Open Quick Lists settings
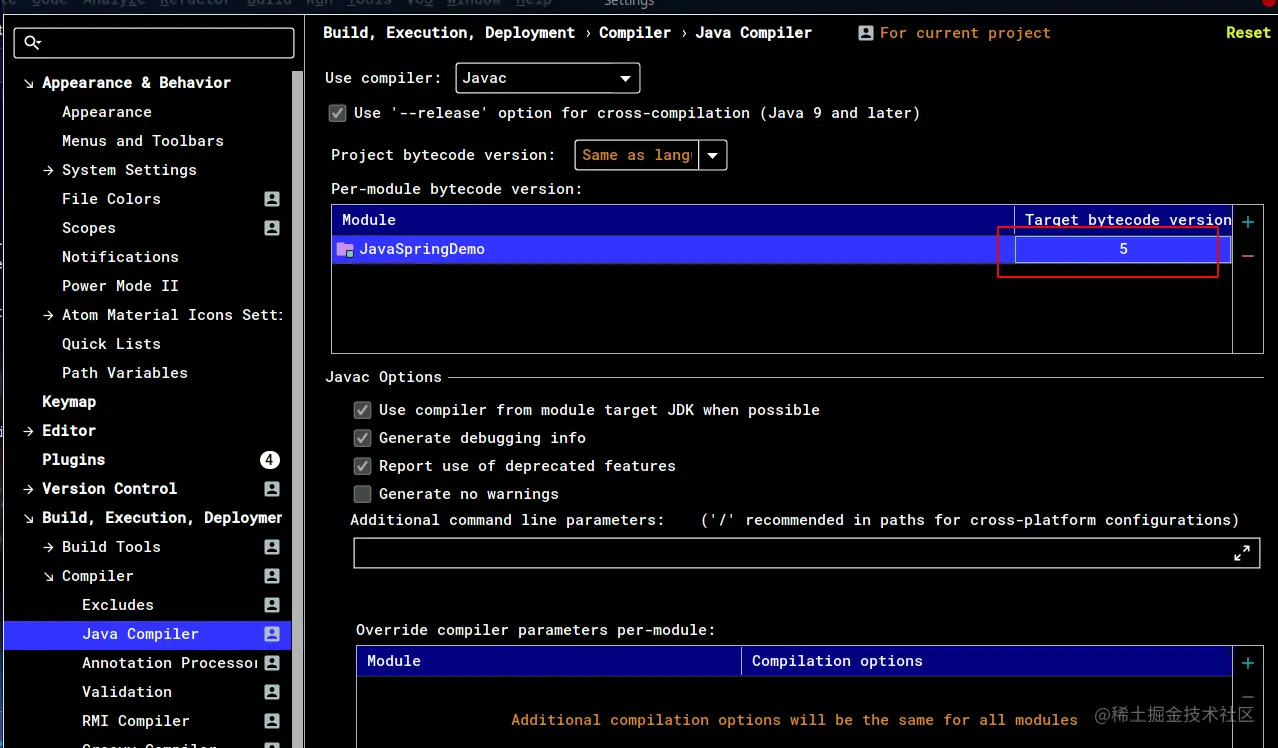1278x748 pixels. click(x=111, y=344)
